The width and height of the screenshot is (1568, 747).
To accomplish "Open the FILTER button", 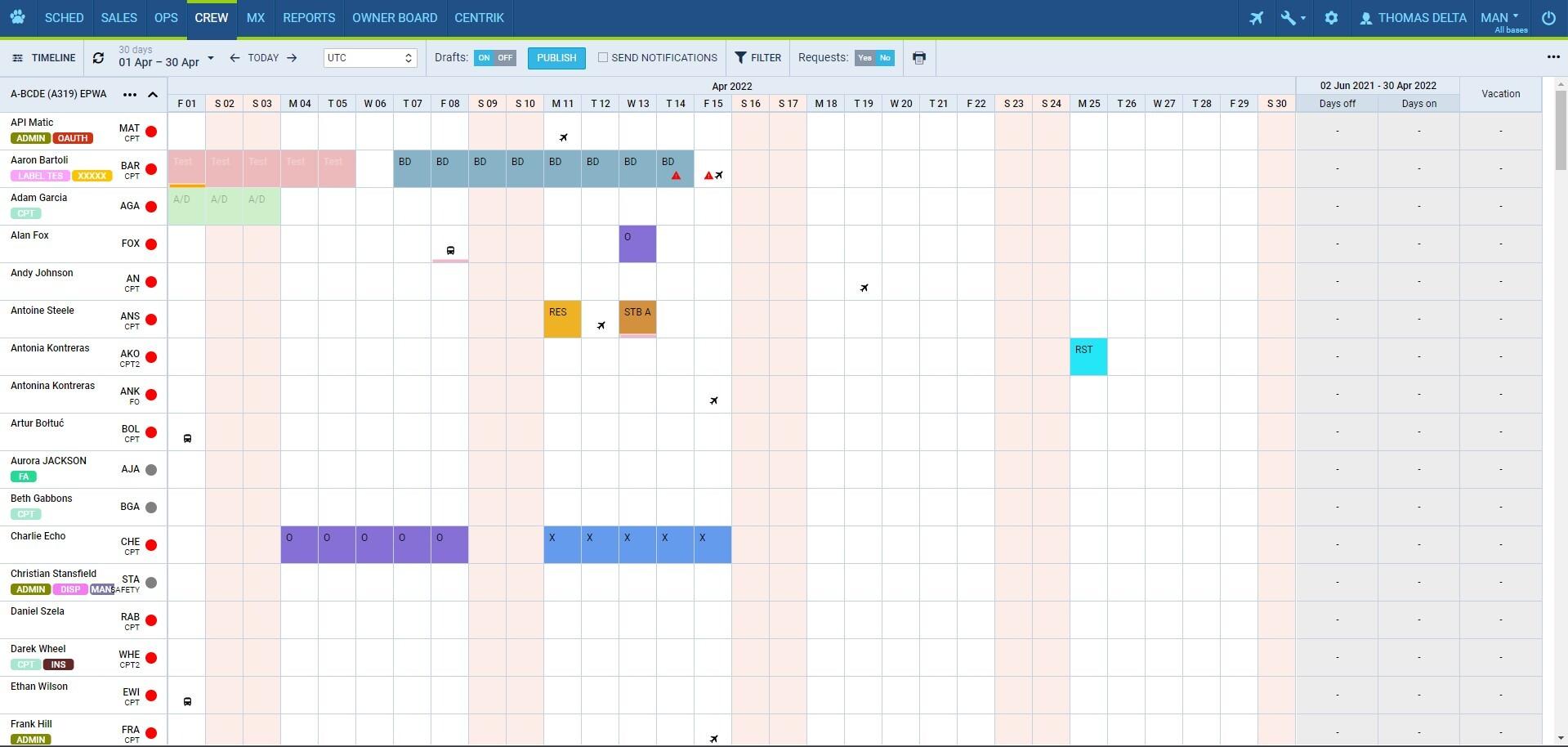I will pos(758,58).
